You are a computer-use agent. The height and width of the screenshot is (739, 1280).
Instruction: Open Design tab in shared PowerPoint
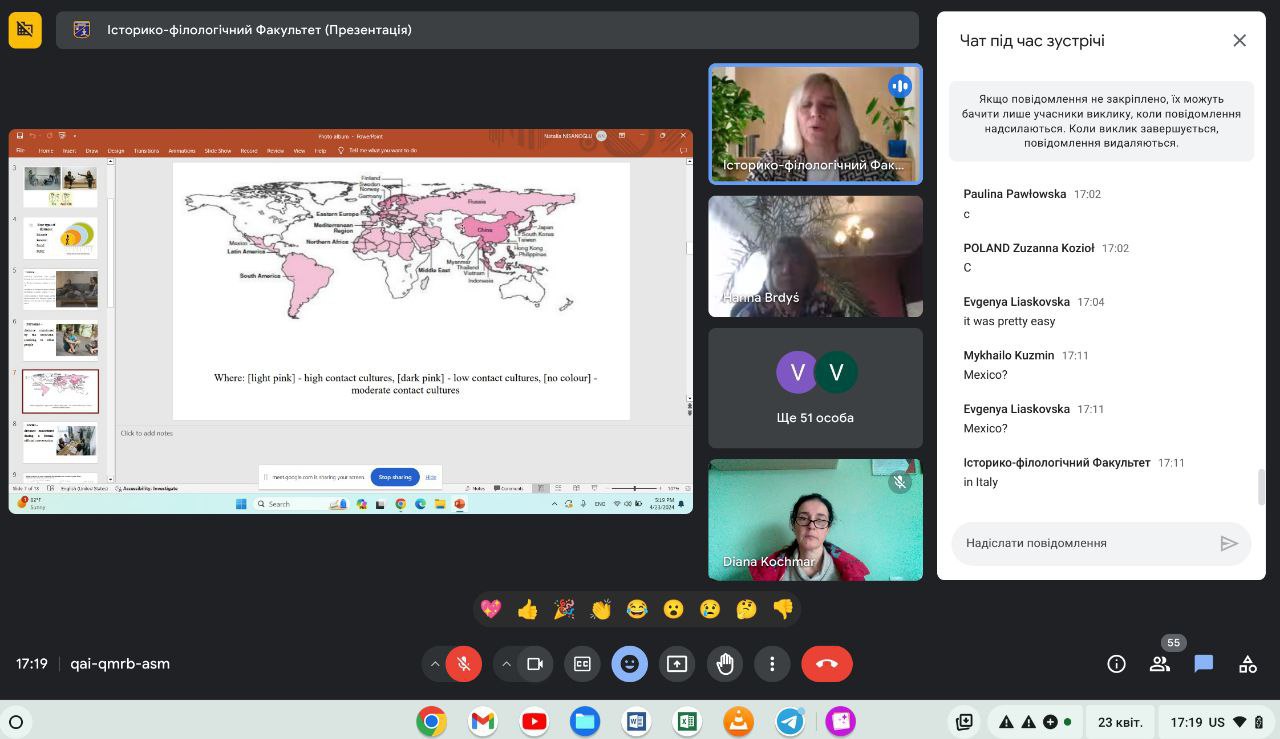tap(116, 151)
